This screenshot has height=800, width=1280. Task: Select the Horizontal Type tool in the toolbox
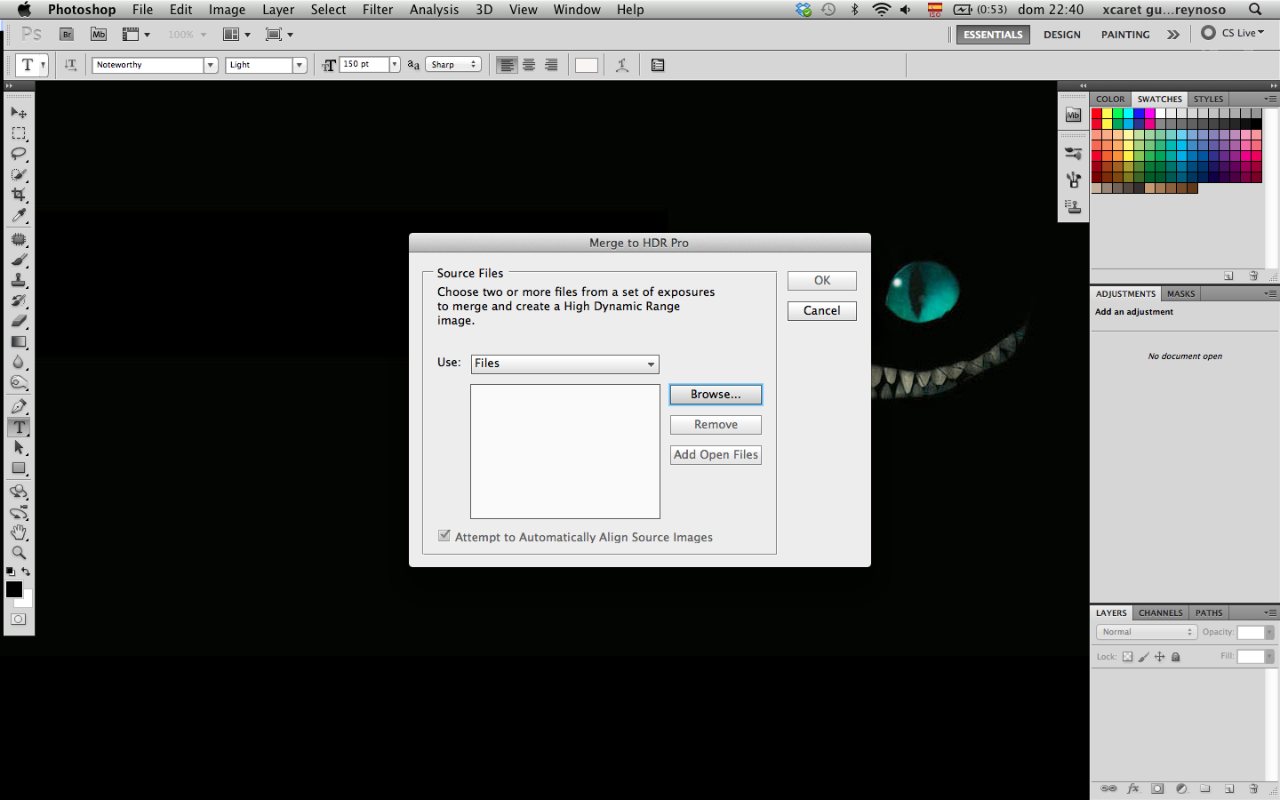tap(19, 427)
